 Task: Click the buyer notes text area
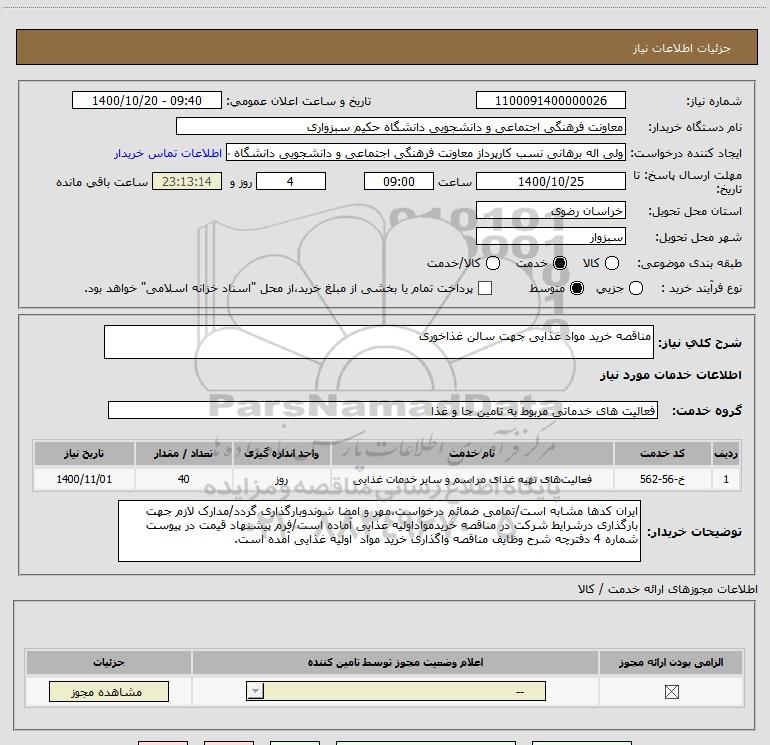(x=379, y=531)
